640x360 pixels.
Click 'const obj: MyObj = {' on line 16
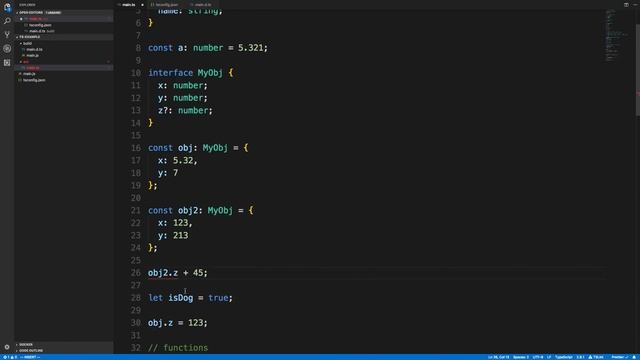pyautogui.click(x=198, y=148)
